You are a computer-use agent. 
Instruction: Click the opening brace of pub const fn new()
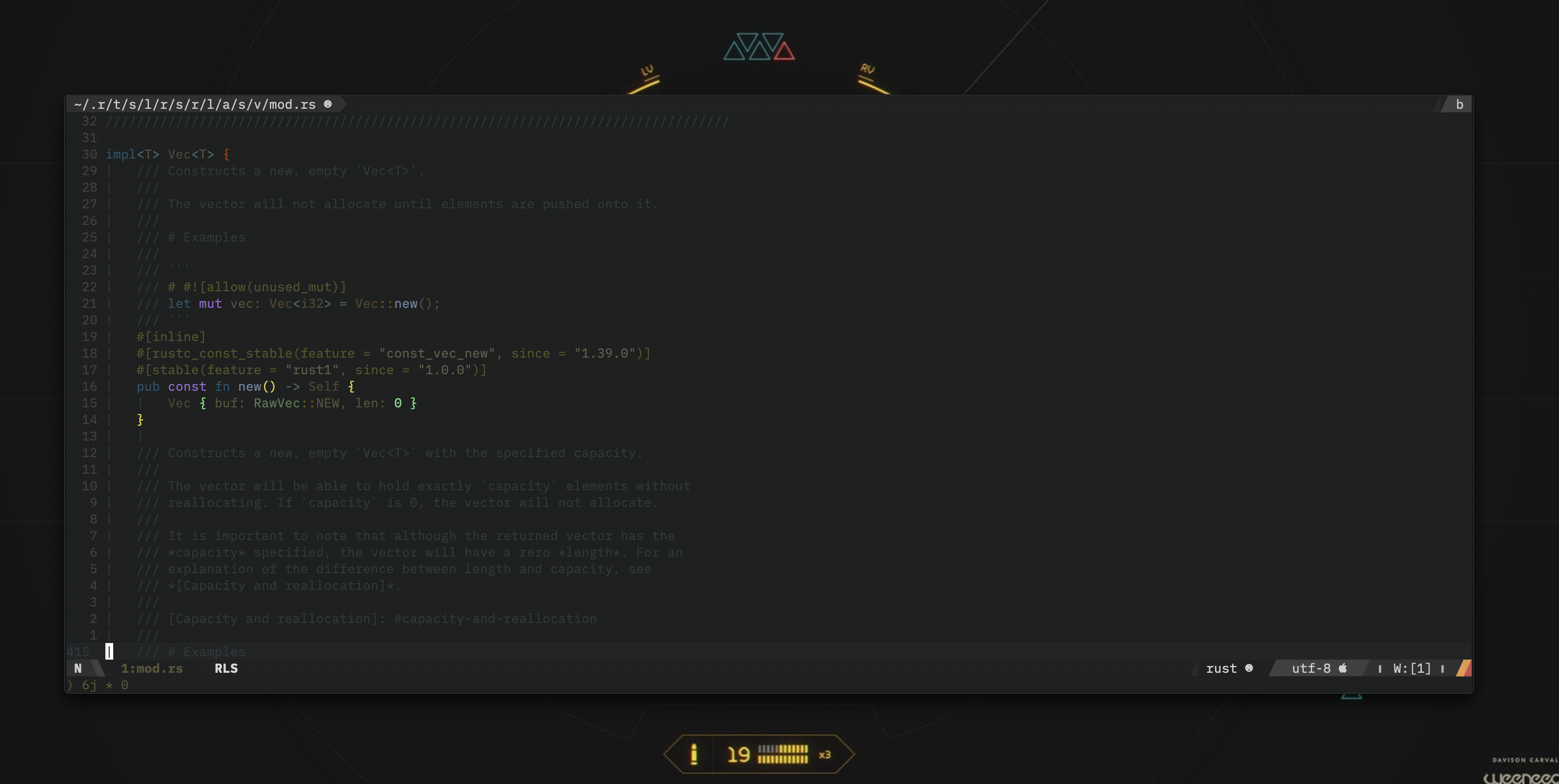(x=351, y=386)
